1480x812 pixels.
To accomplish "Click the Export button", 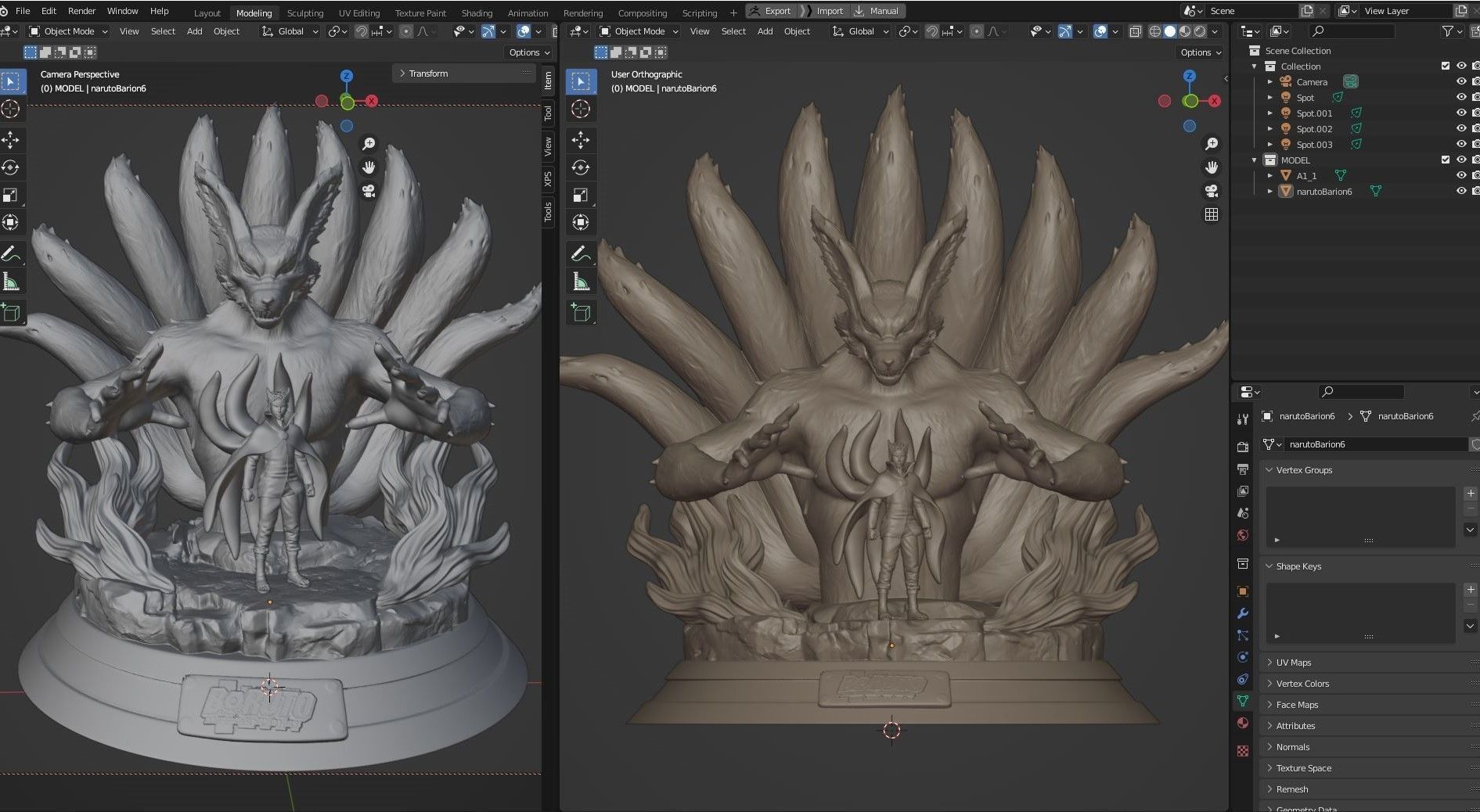I will coord(771,11).
